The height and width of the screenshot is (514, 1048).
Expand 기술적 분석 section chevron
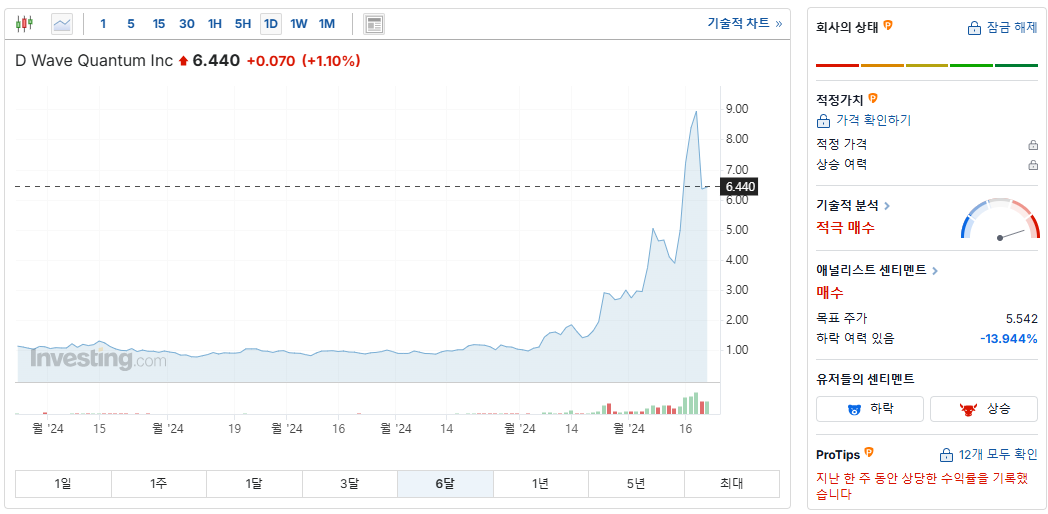point(887,206)
